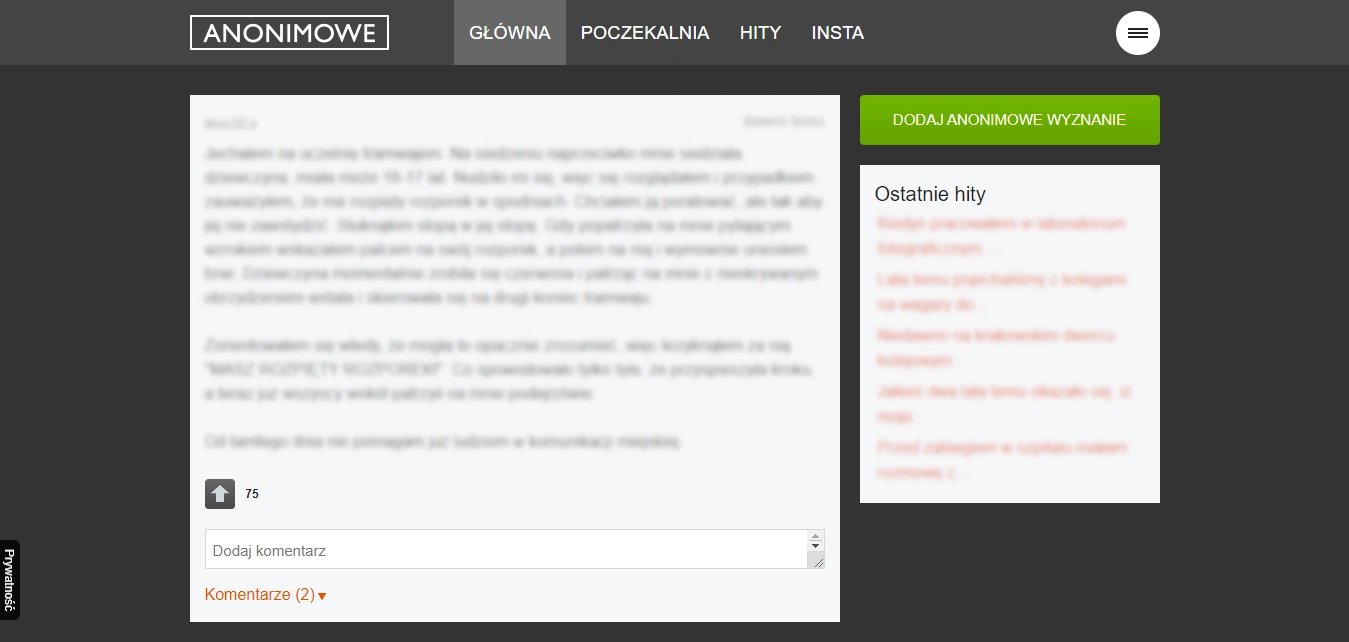Viewport: 1349px width, 642px height.
Task: Click comment box scroll down arrow
Action: (x=816, y=547)
